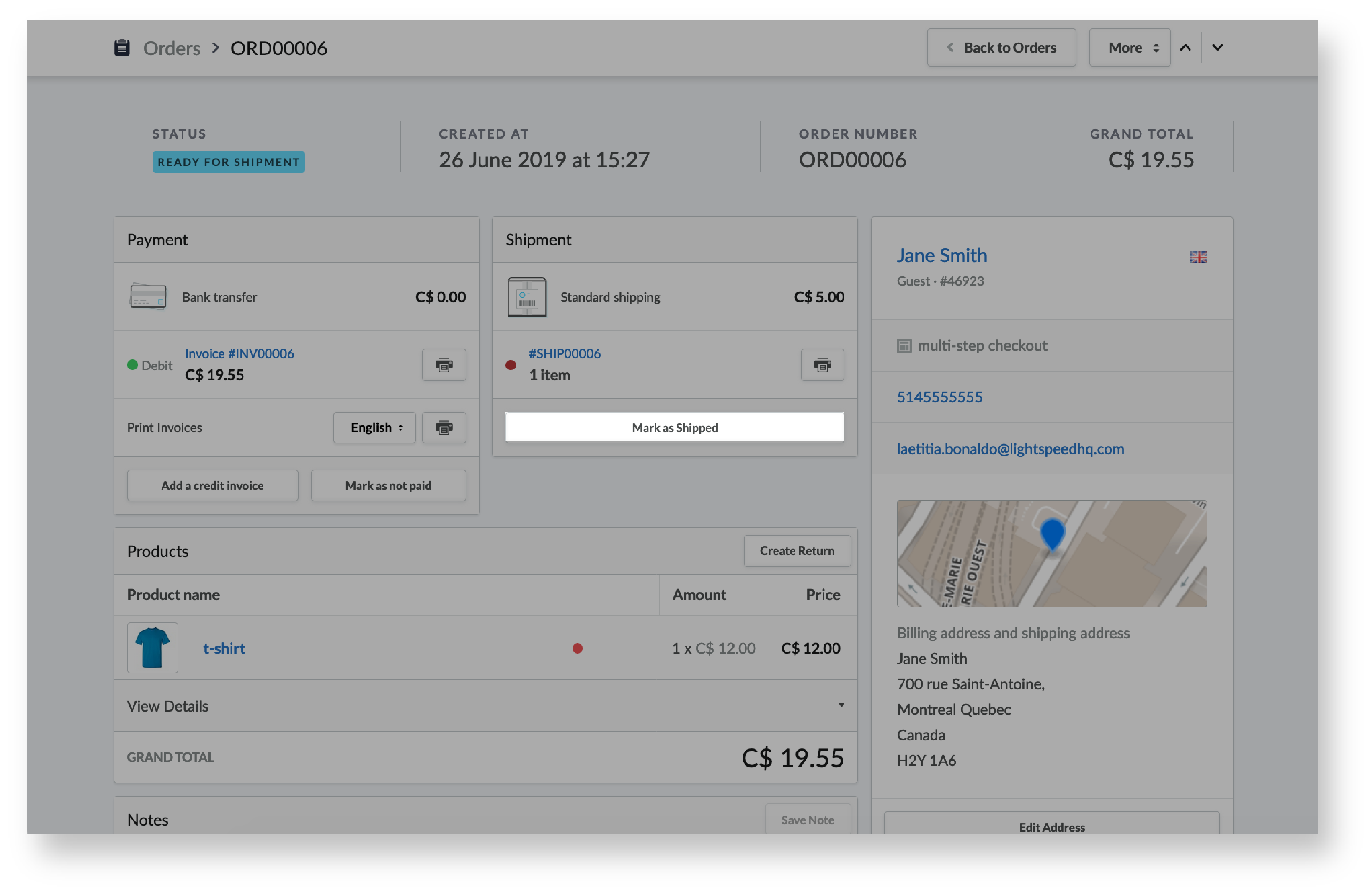Print invoice #INV00006 with printer icon
The image size is (1372, 895).
(x=444, y=365)
